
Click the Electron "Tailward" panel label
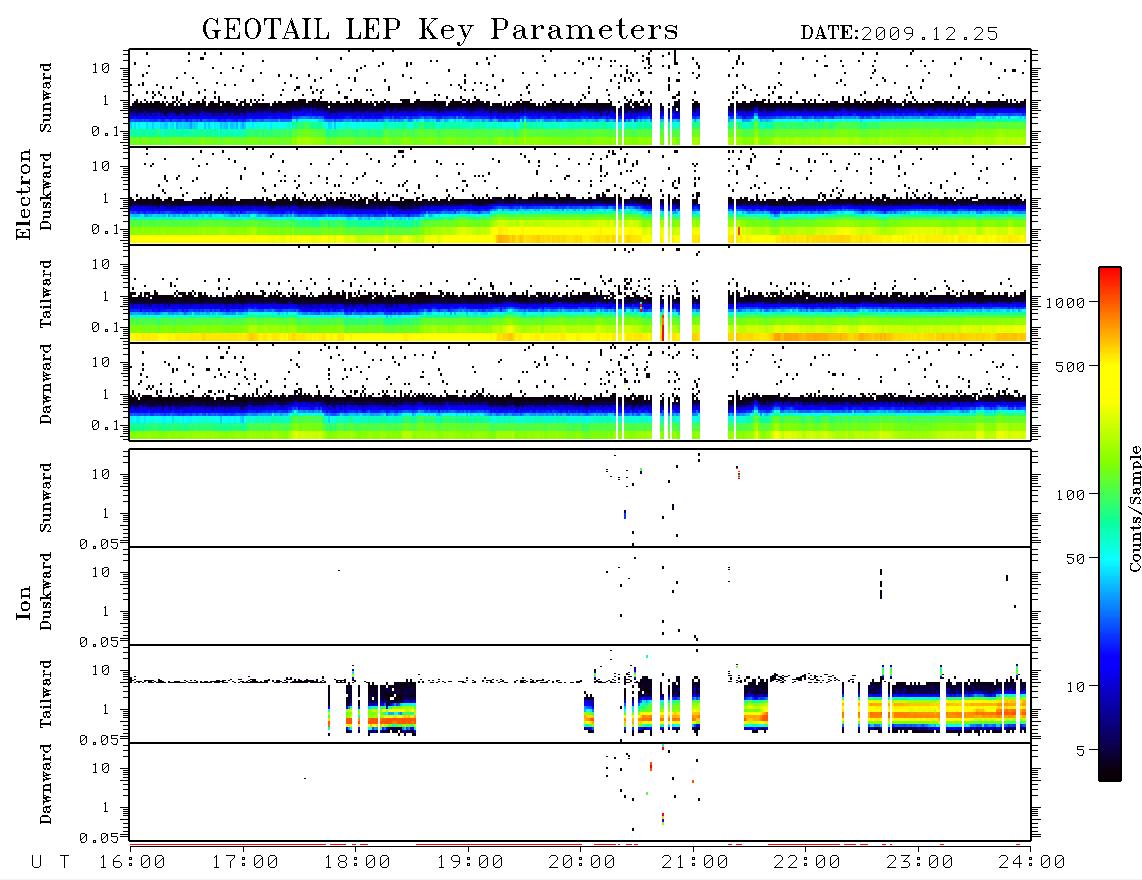[x=46, y=294]
